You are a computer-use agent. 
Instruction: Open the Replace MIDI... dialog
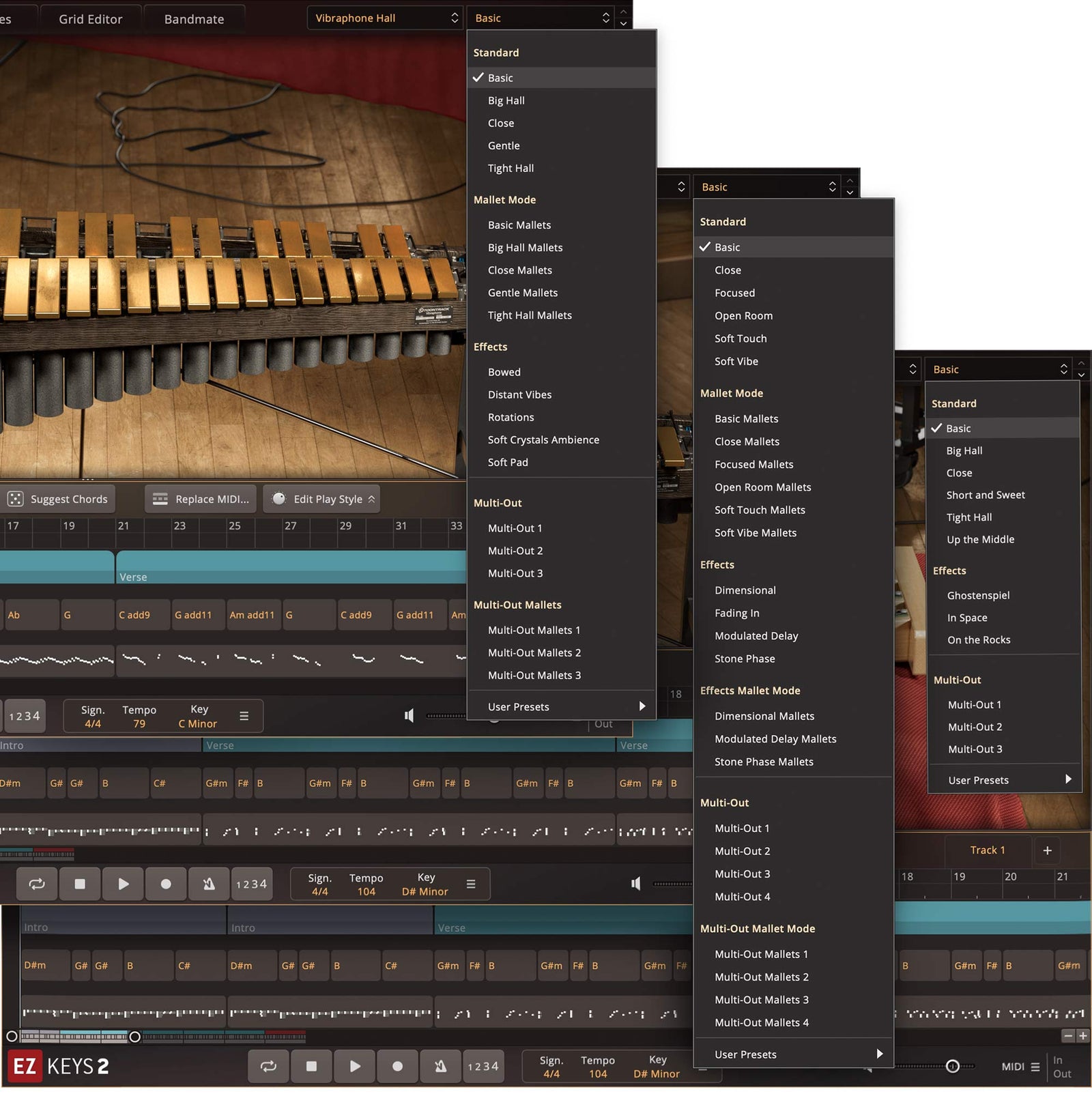[201, 499]
